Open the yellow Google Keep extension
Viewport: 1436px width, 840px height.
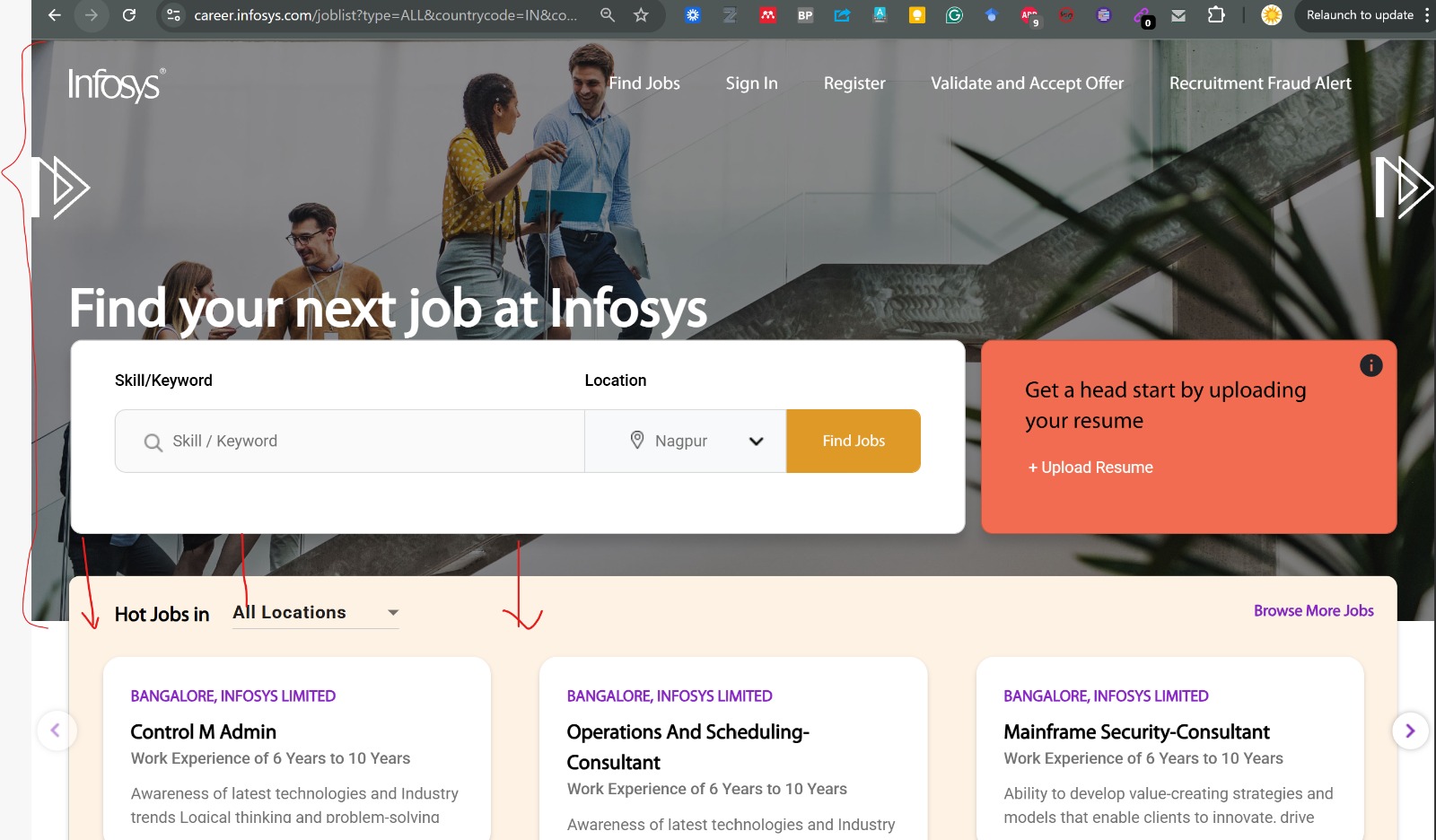916,15
